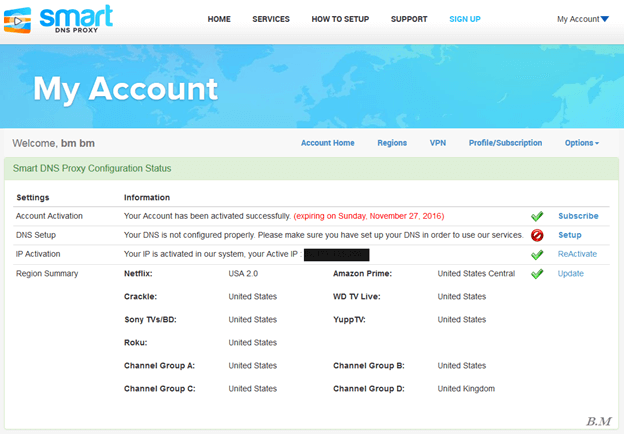Click the 'United States Central' value
Viewport: 624px width, 434px height.
[x=476, y=274]
